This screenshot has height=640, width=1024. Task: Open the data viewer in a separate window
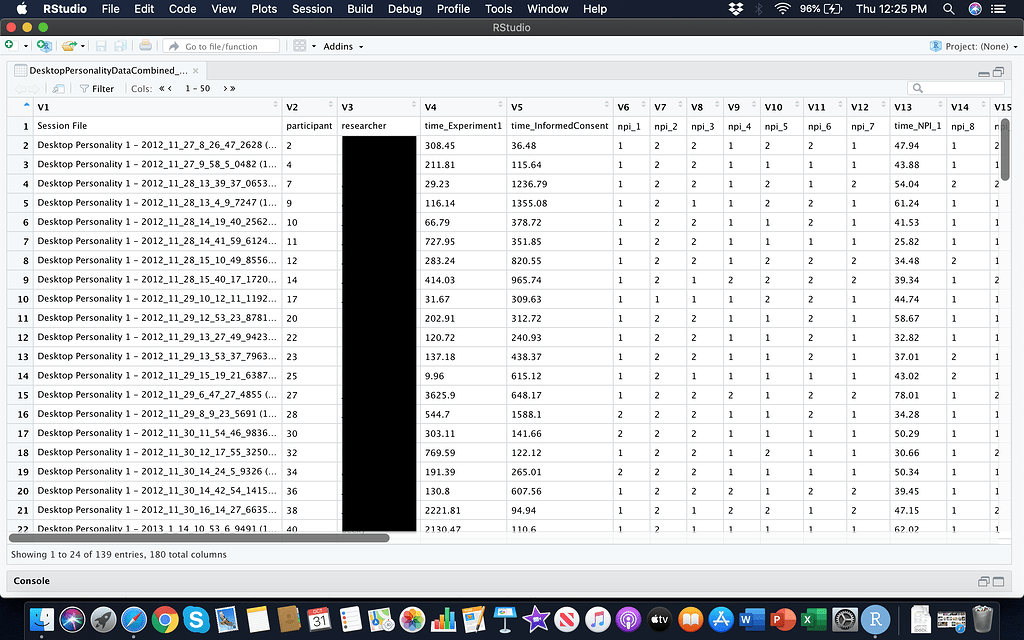[x=57, y=89]
